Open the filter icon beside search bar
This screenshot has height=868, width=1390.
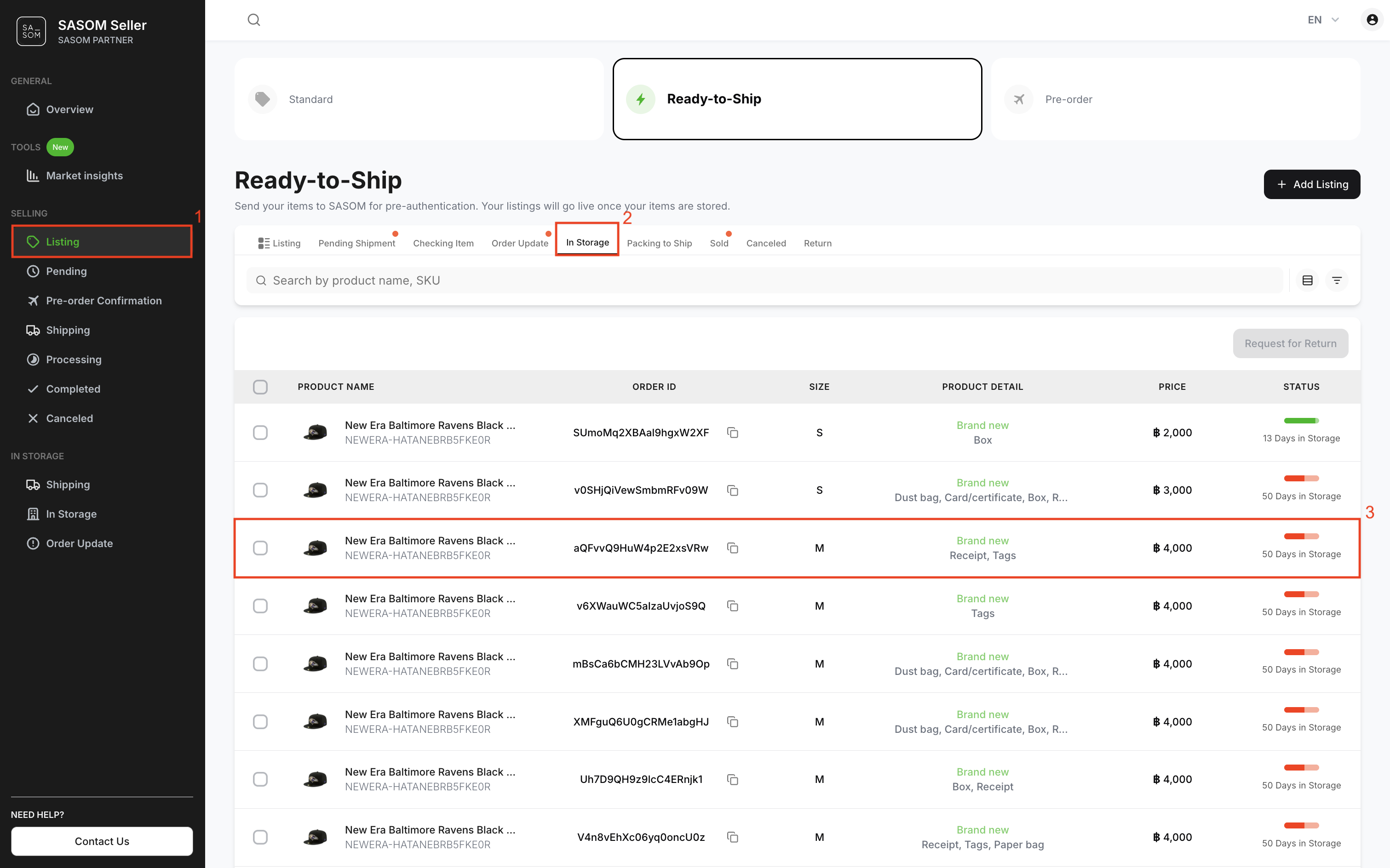[1337, 281]
